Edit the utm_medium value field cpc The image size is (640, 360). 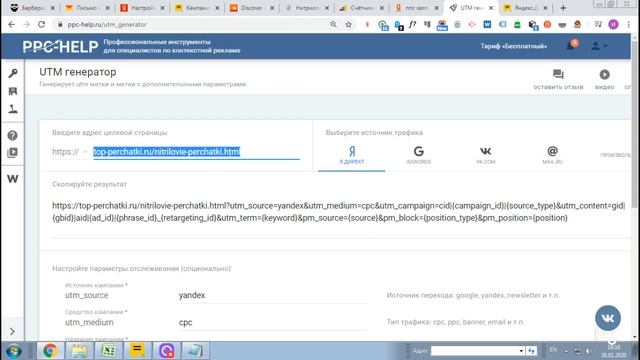[x=273, y=322]
